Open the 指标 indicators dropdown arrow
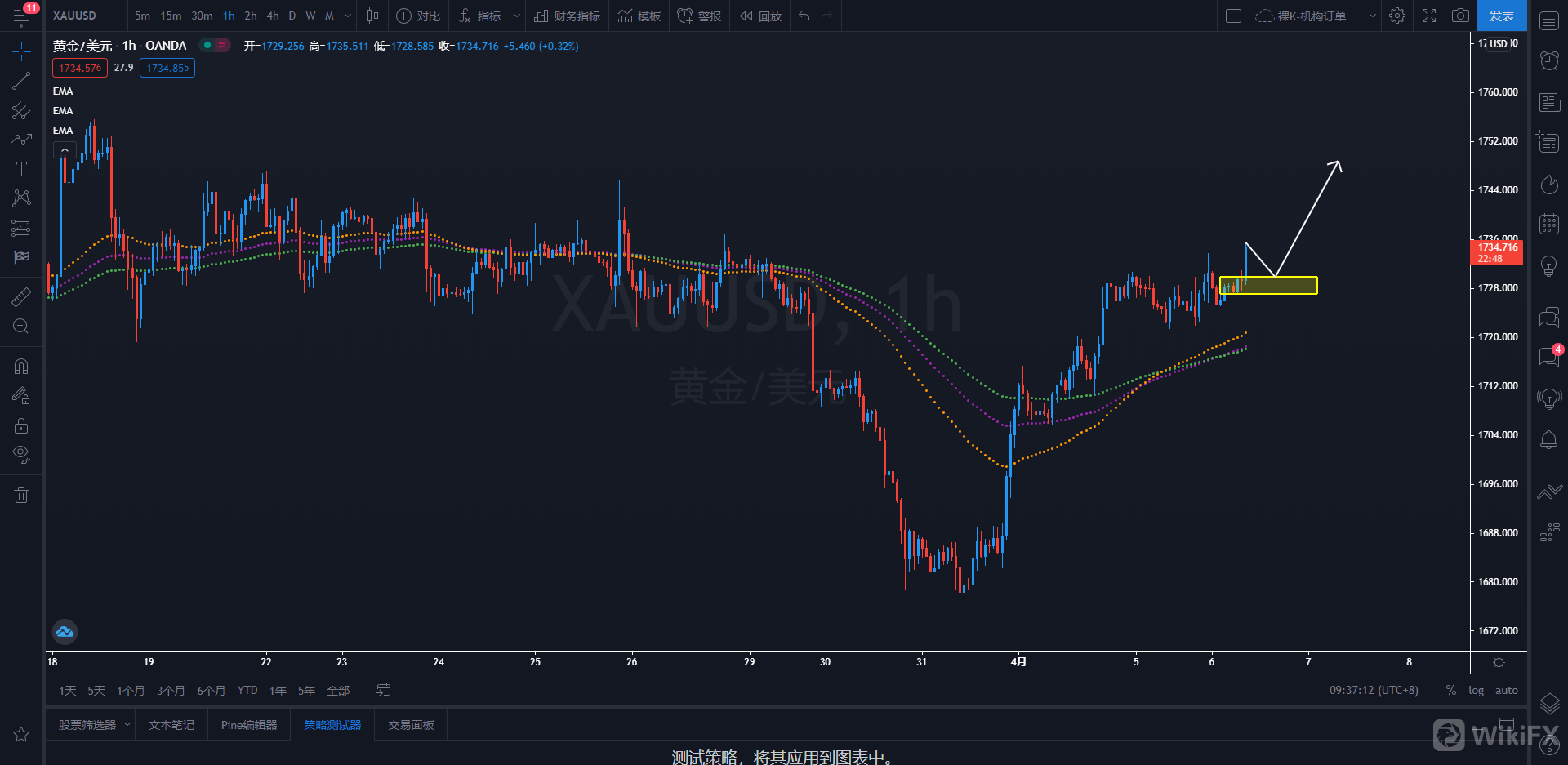 pyautogui.click(x=516, y=16)
